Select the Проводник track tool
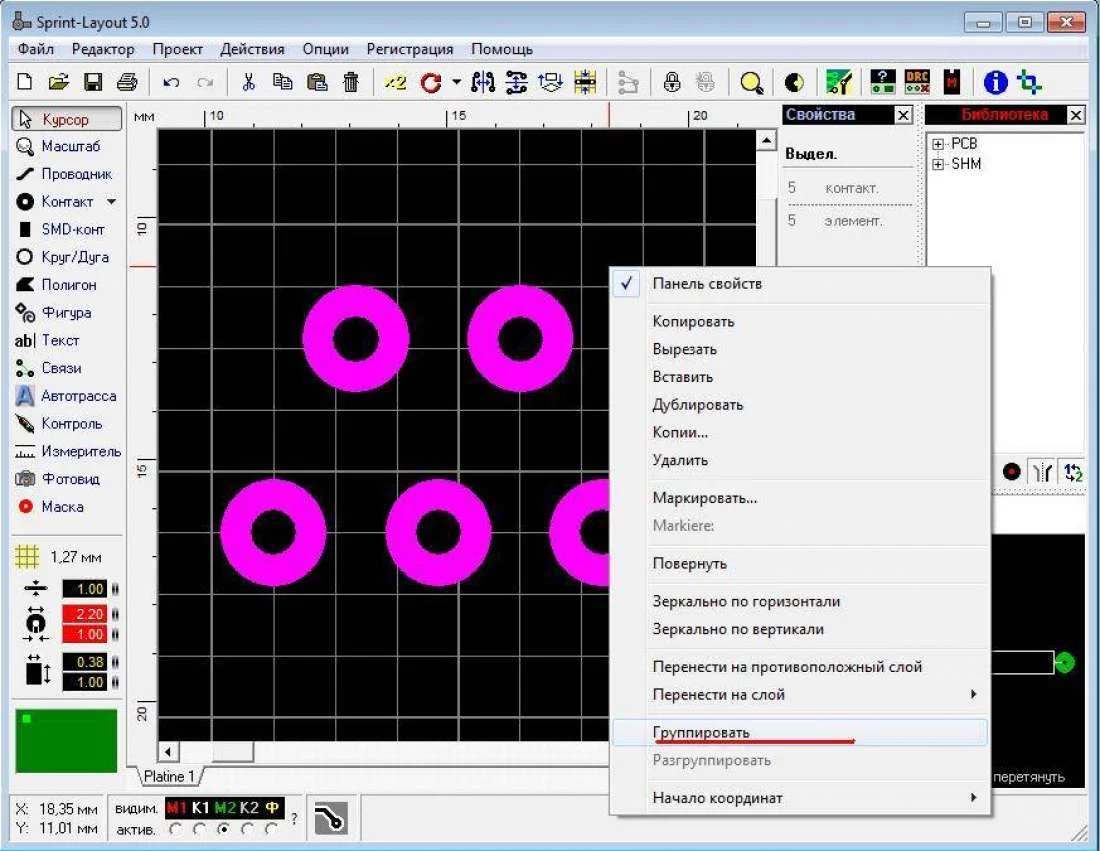This screenshot has height=851, width=1100. click(66, 174)
